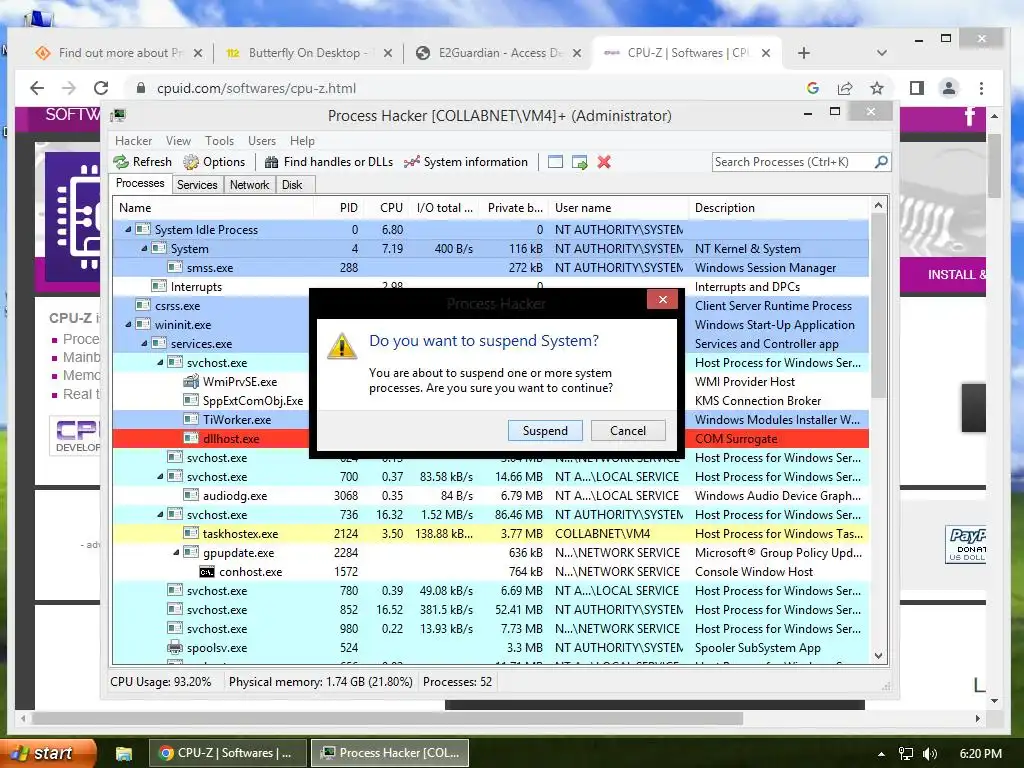Image resolution: width=1024 pixels, height=768 pixels.
Task: Switch to the Network tab
Action: (x=249, y=185)
